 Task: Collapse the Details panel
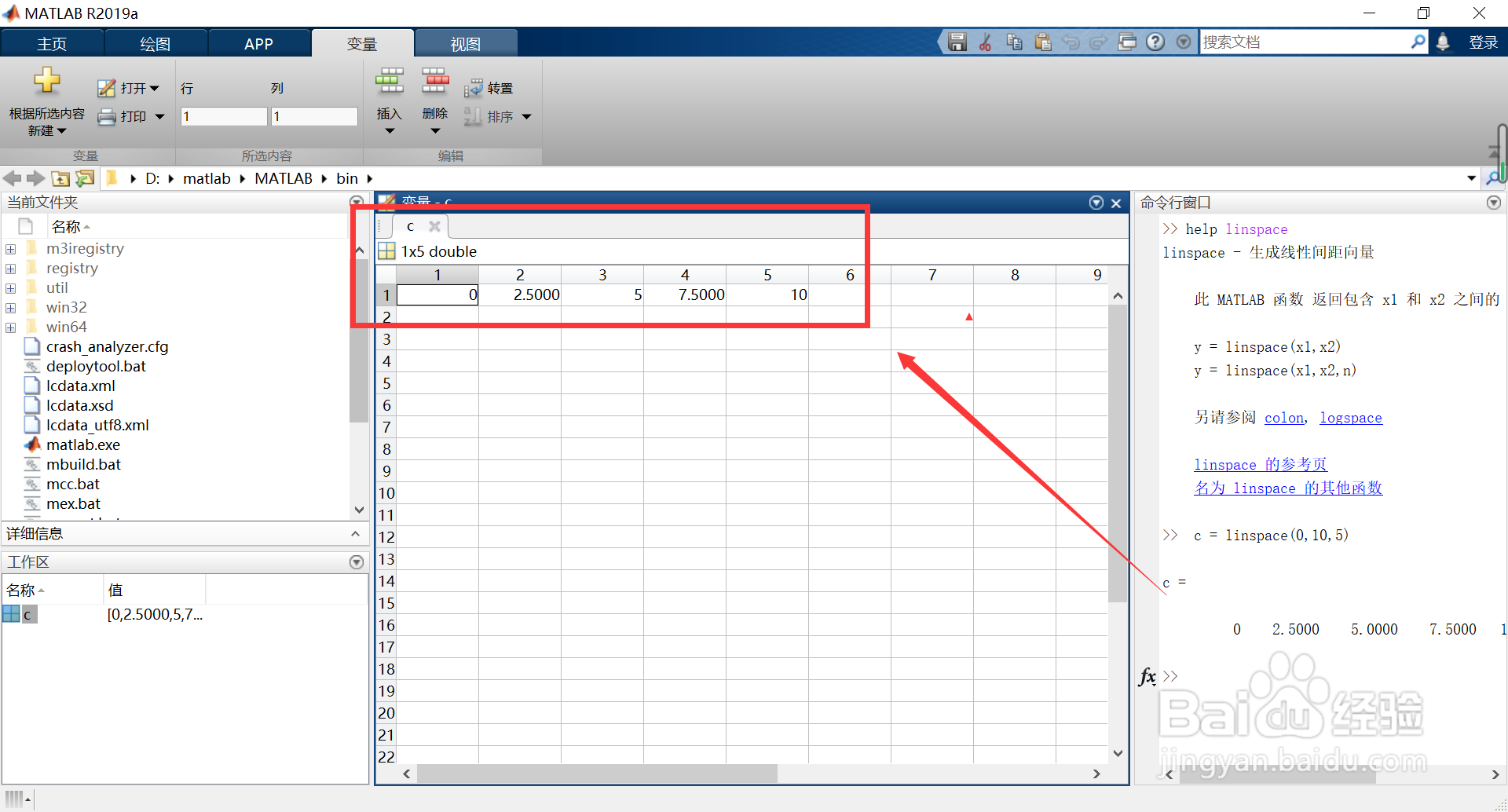355,534
